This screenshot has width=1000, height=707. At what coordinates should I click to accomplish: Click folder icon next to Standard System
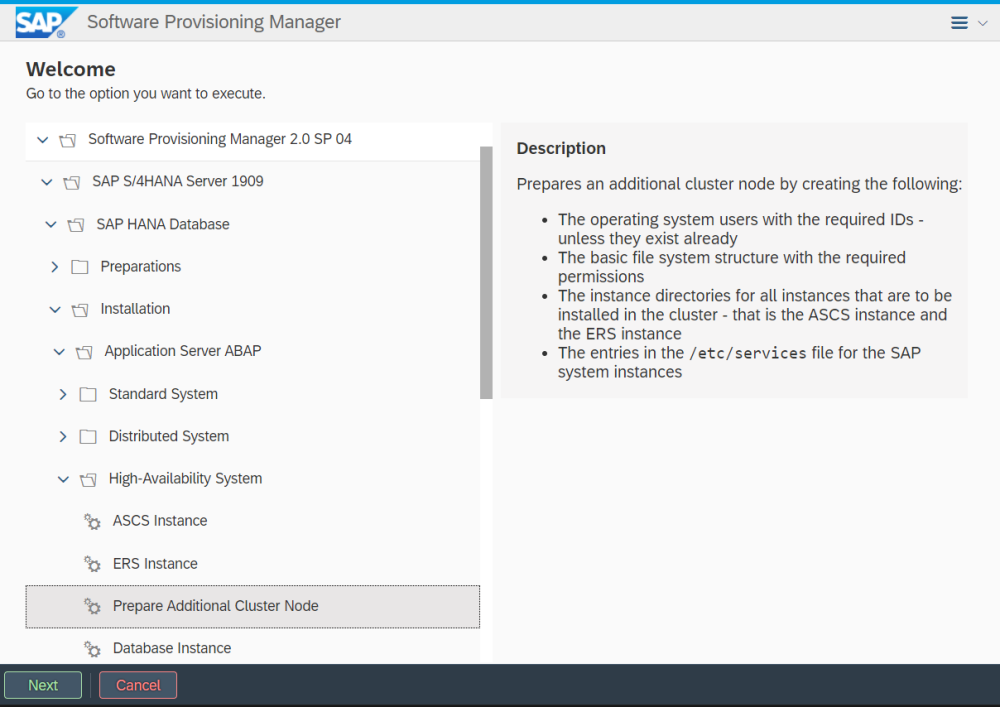click(88, 394)
